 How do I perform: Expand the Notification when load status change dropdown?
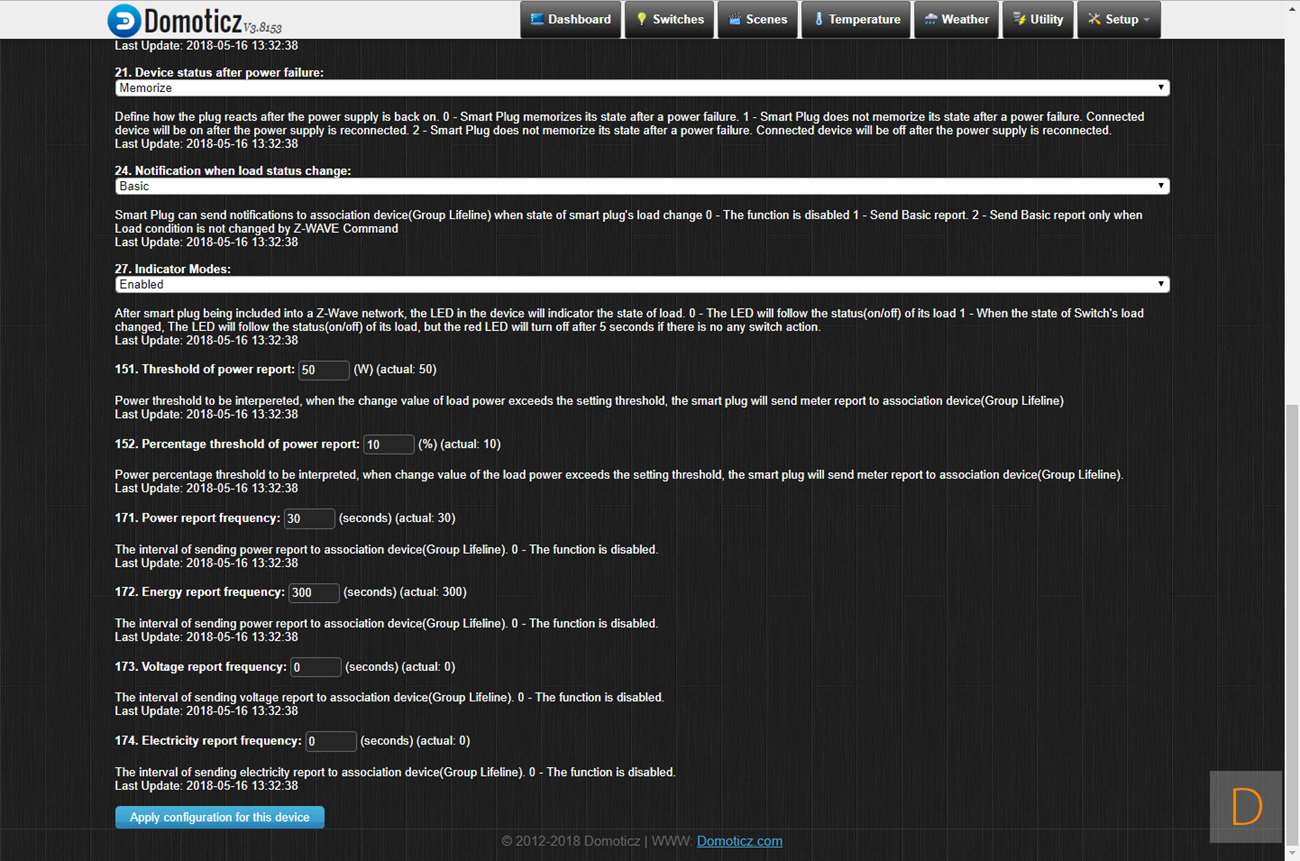point(642,186)
